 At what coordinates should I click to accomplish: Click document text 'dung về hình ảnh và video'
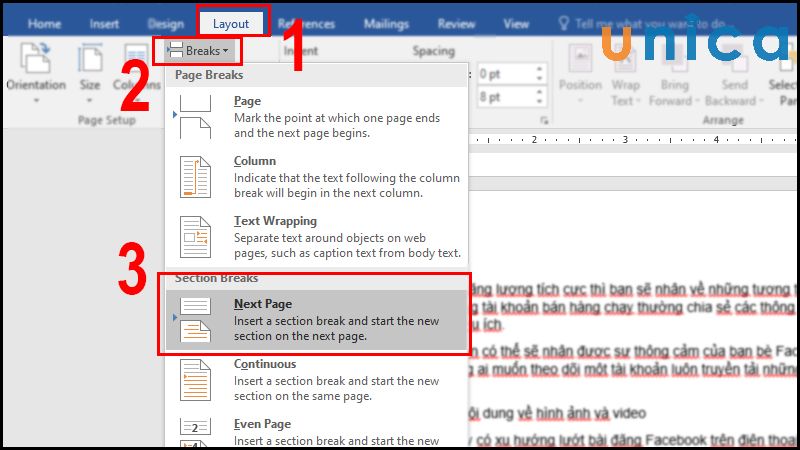click(x=564, y=413)
